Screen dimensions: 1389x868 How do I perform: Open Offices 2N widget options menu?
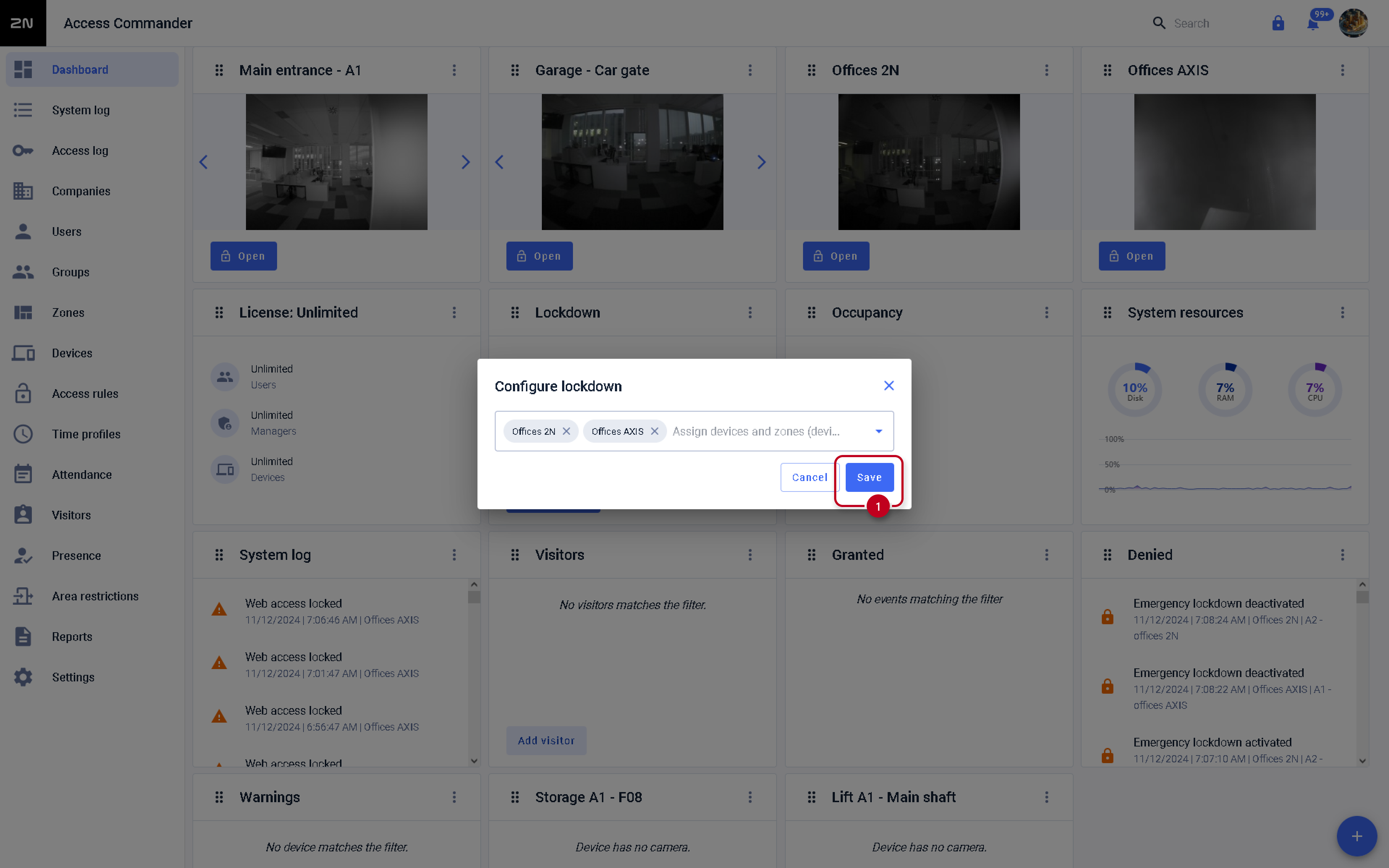click(1046, 70)
